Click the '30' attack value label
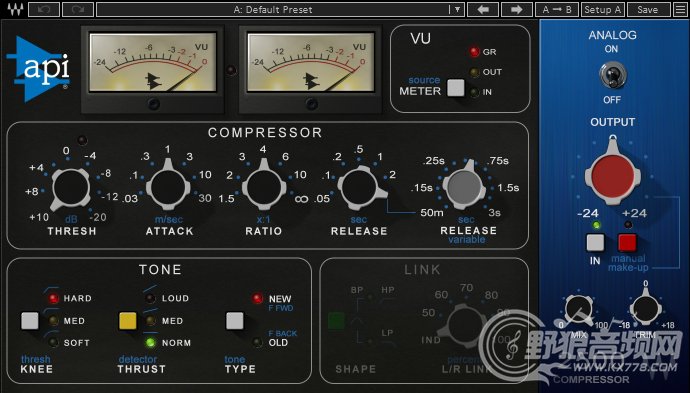This screenshot has width=690, height=393. [x=205, y=198]
